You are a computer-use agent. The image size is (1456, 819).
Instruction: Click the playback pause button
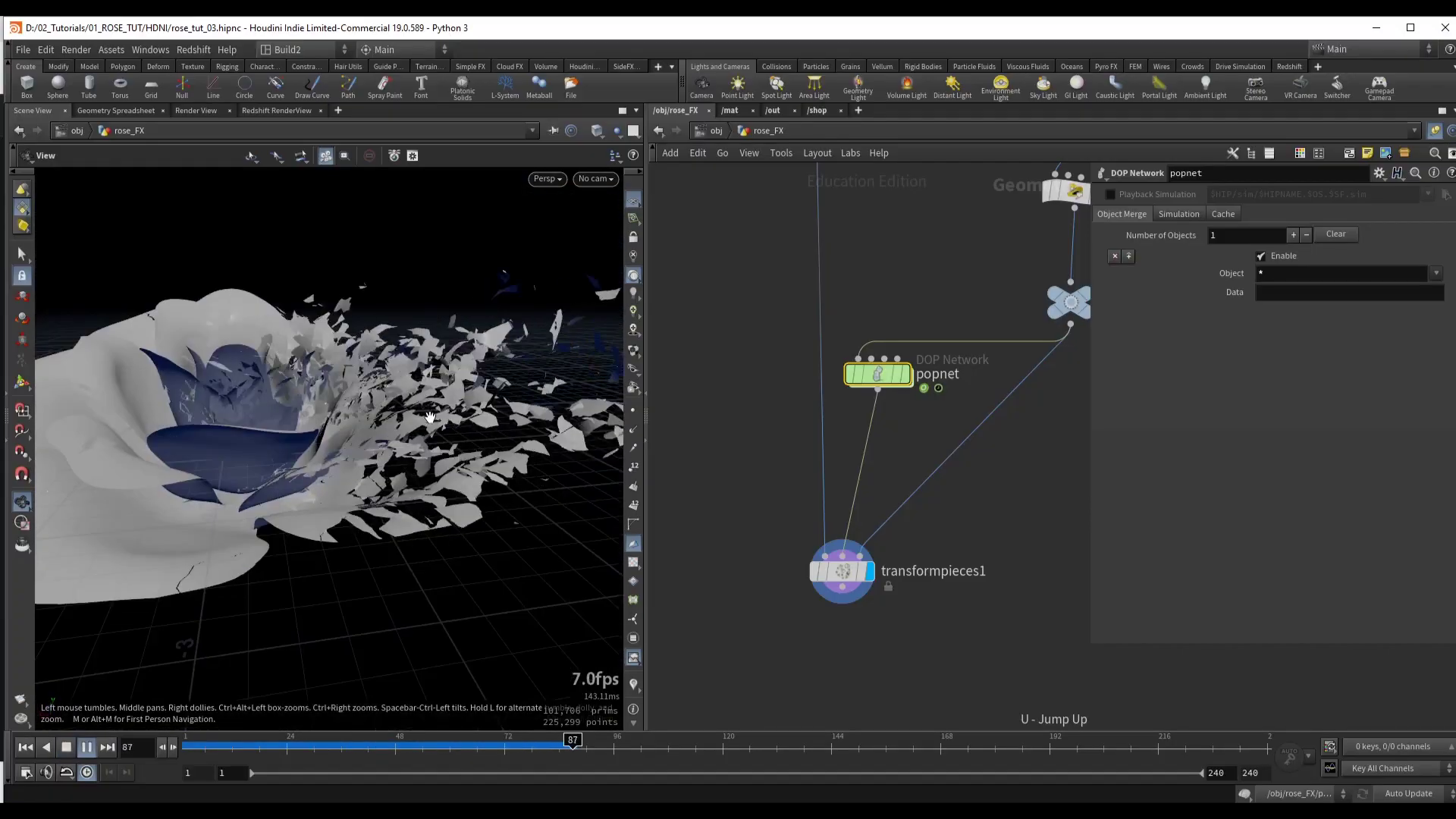87,746
